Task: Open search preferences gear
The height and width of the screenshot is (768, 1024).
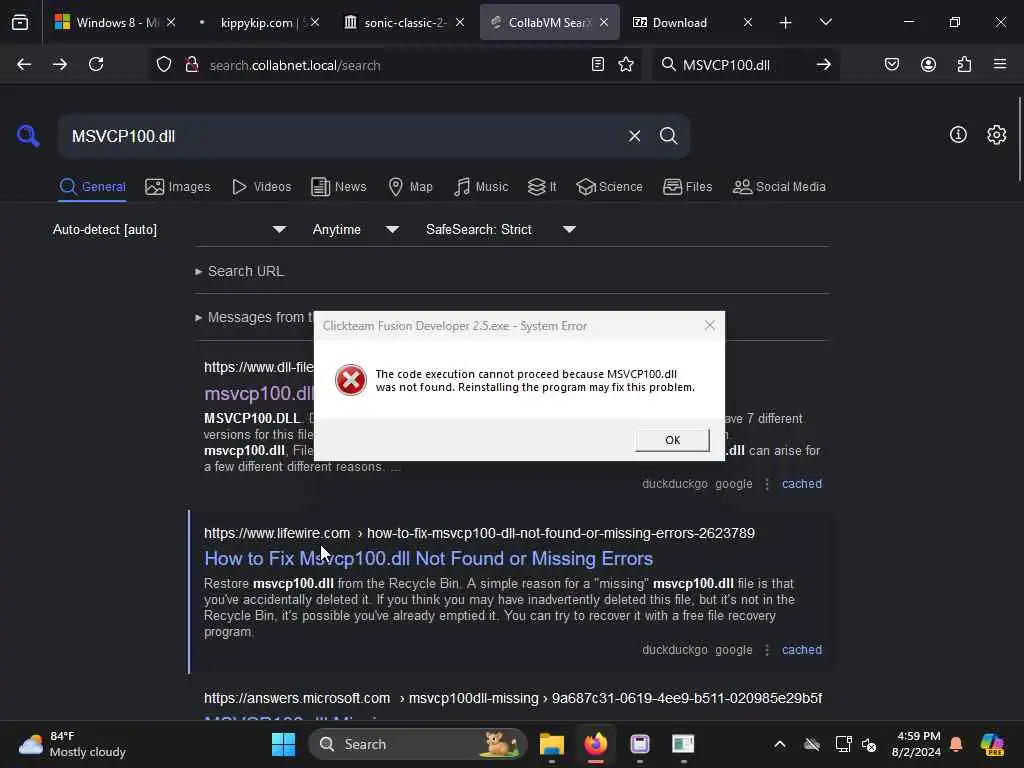Action: pos(997,135)
